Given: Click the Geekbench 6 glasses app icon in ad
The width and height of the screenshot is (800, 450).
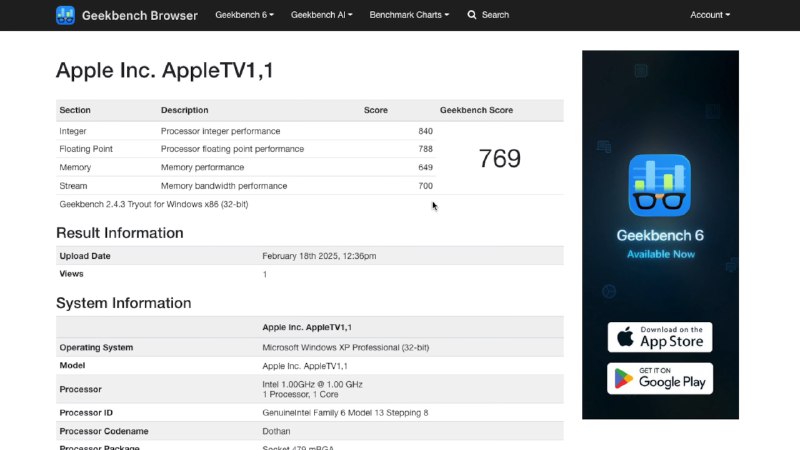Looking at the screenshot, I should [660, 185].
